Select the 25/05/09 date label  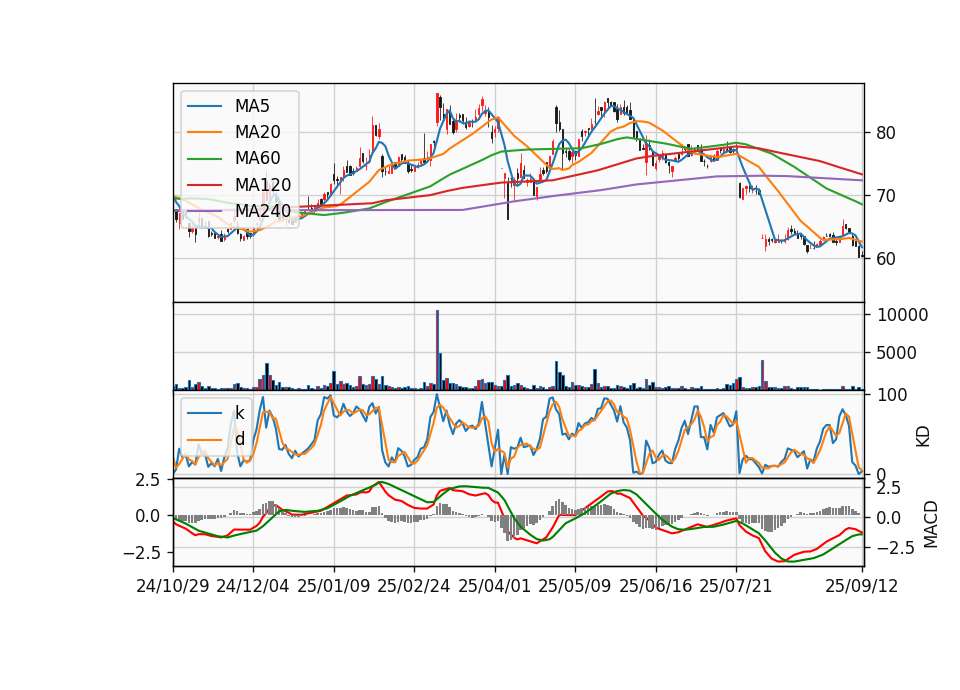(x=575, y=586)
